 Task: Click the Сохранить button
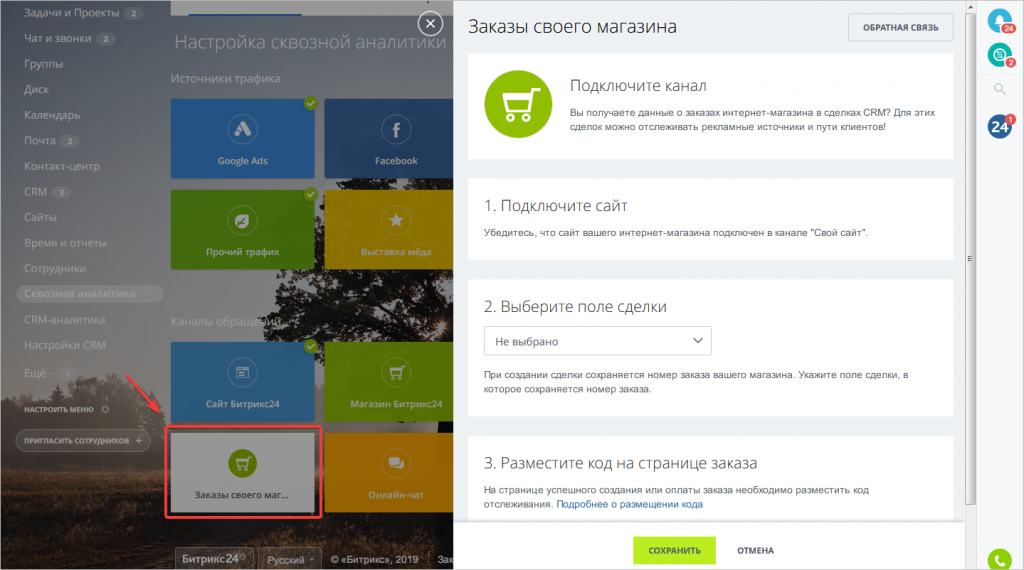(674, 550)
